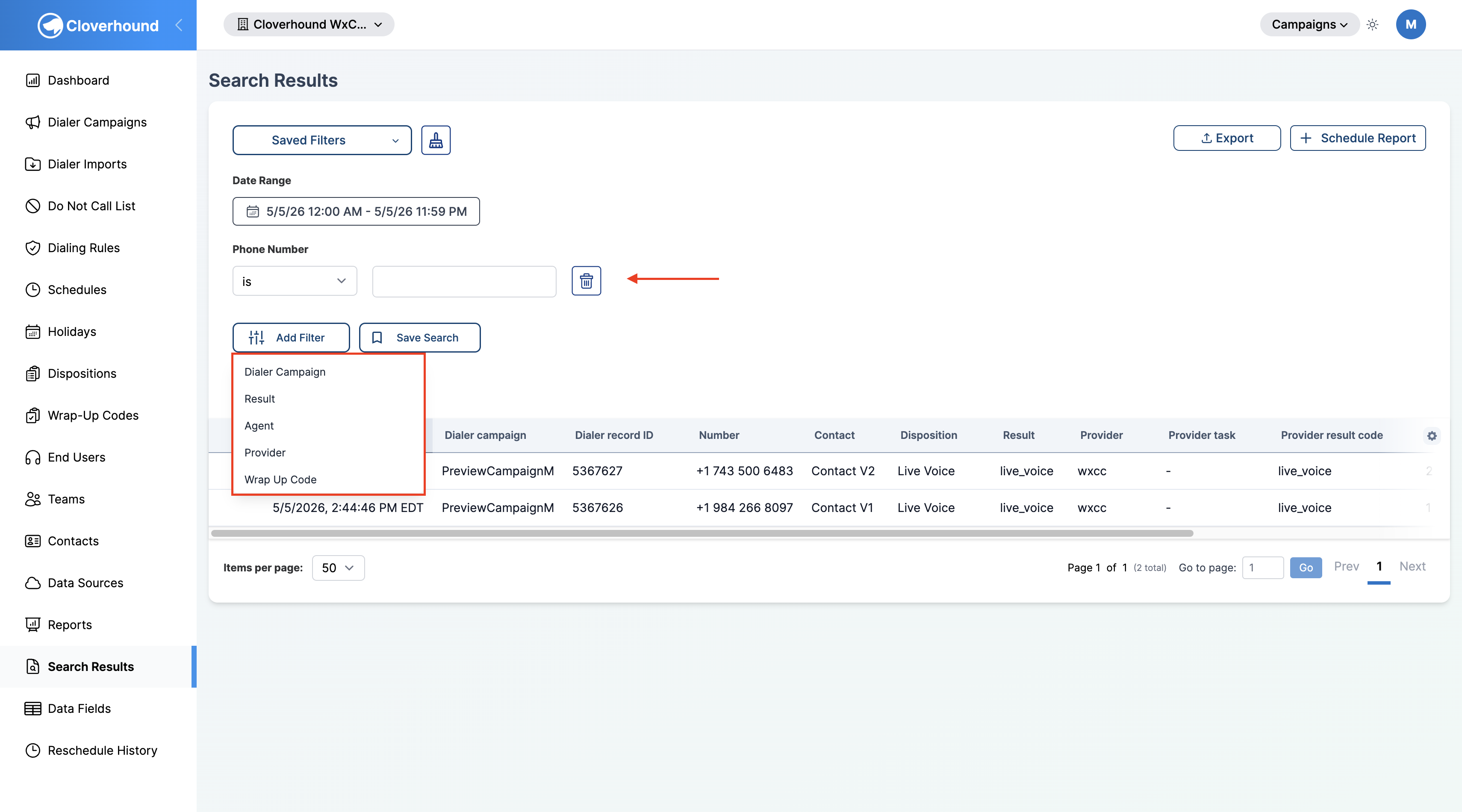Expand the Campaigns dropdown in header
The width and height of the screenshot is (1462, 812).
click(1309, 24)
